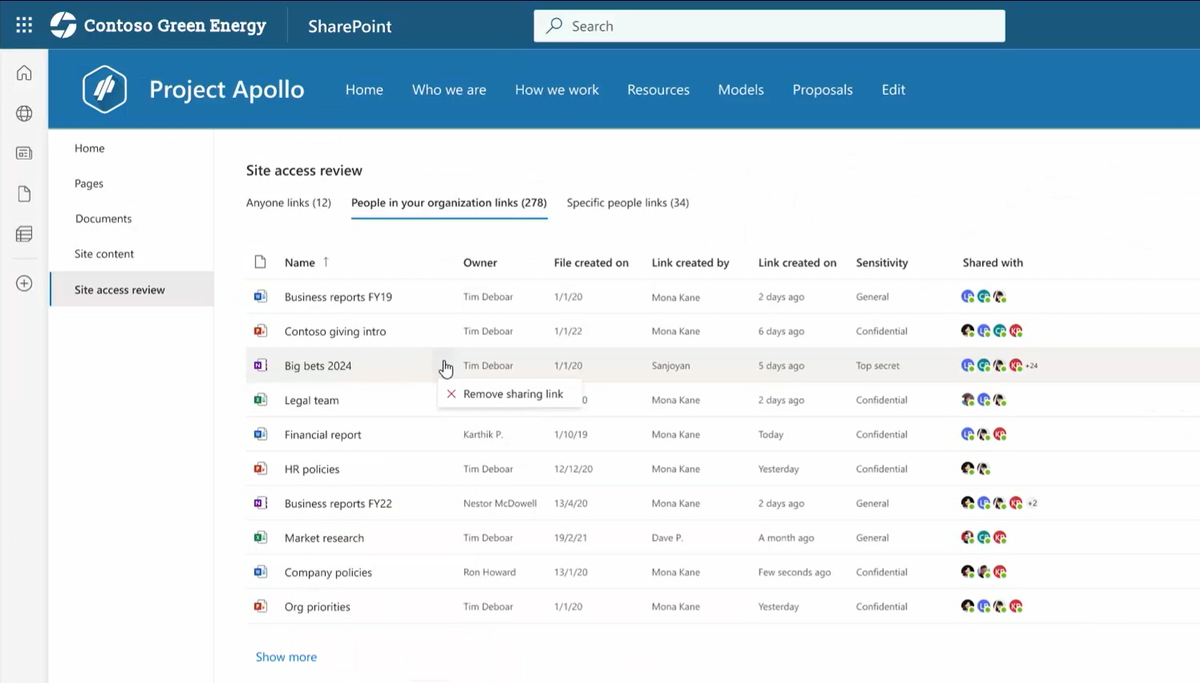Choose Remove sharing link menu option

(511, 394)
